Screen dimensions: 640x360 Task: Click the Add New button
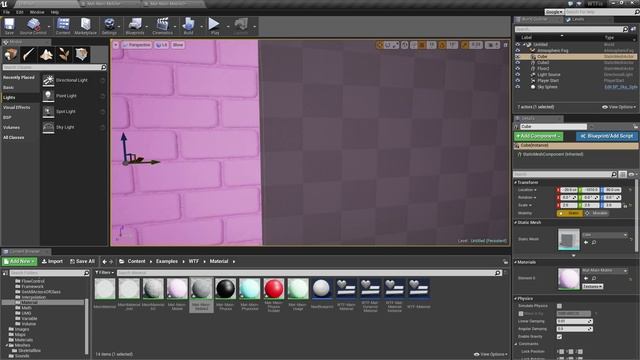click(19, 261)
